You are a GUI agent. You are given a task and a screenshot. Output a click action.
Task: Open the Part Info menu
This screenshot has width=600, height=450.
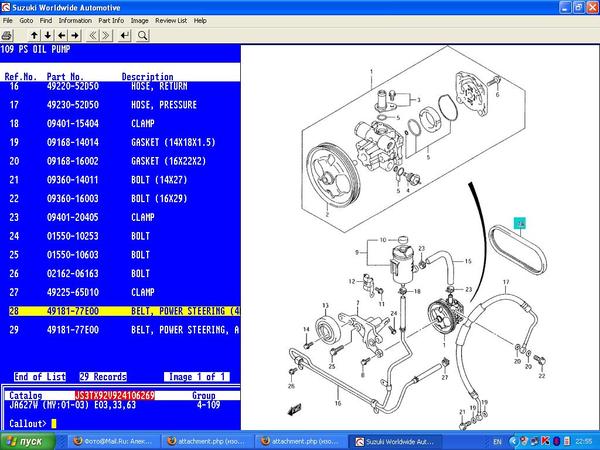tap(111, 21)
